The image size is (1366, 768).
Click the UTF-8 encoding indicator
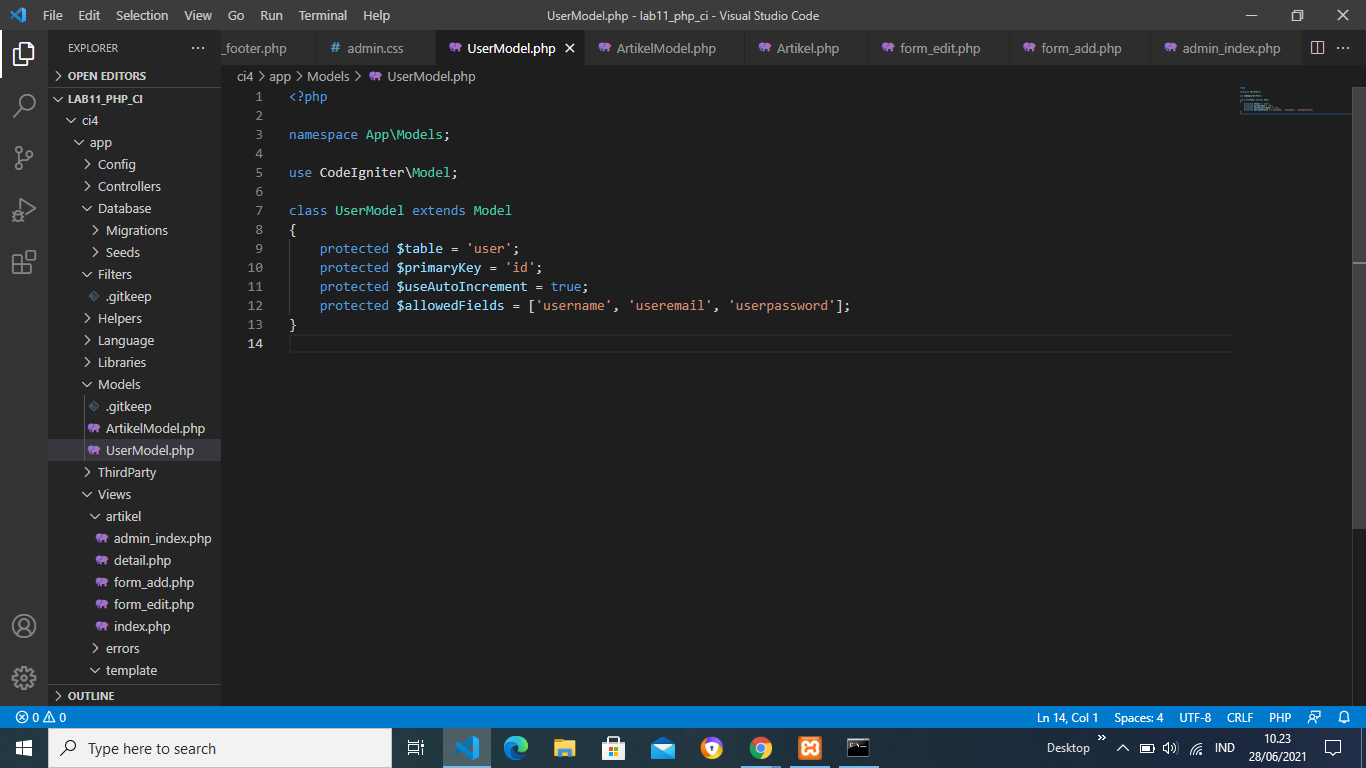(1194, 717)
